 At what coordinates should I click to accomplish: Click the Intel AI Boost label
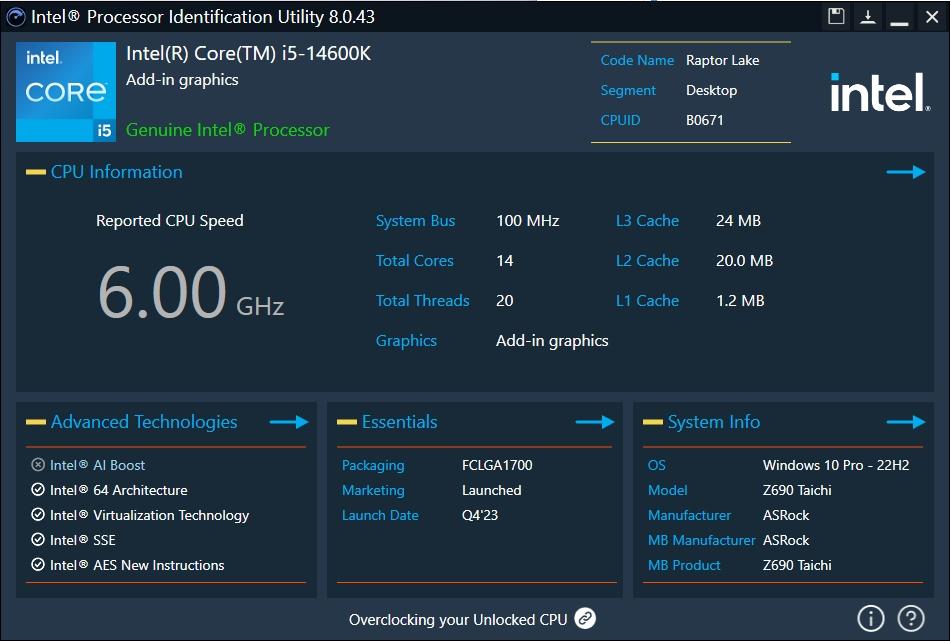(x=98, y=465)
